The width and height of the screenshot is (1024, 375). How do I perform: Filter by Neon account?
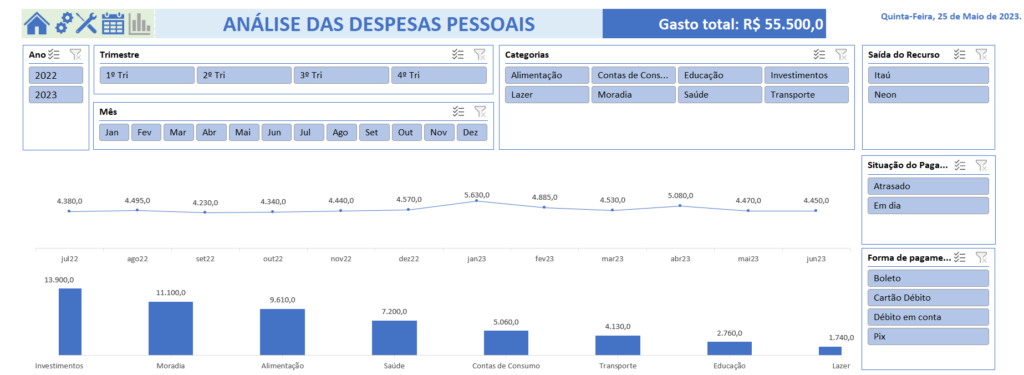tap(928, 95)
